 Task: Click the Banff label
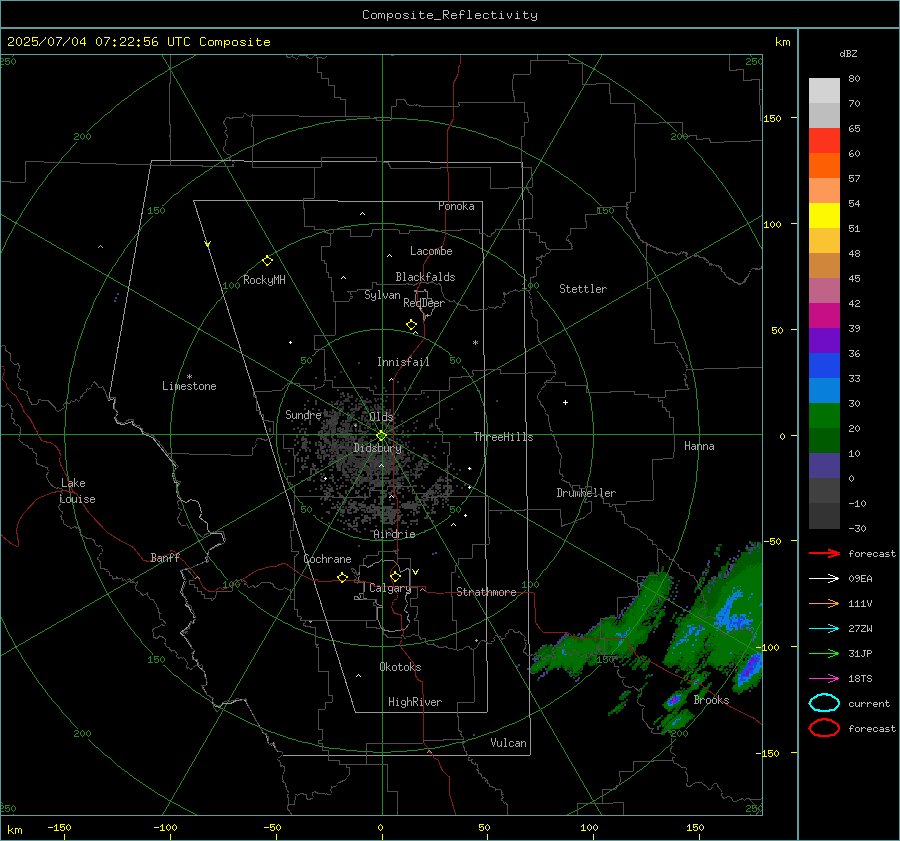coord(165,558)
